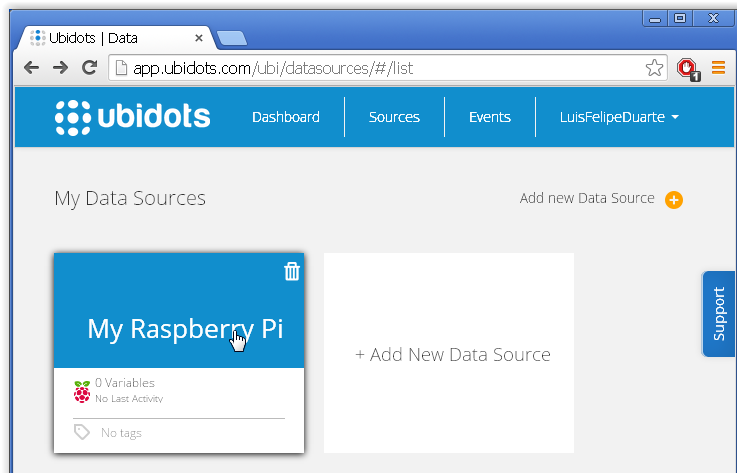Screen dimensions: 738x473
Task: Open the Support side tab
Action: pos(718,313)
